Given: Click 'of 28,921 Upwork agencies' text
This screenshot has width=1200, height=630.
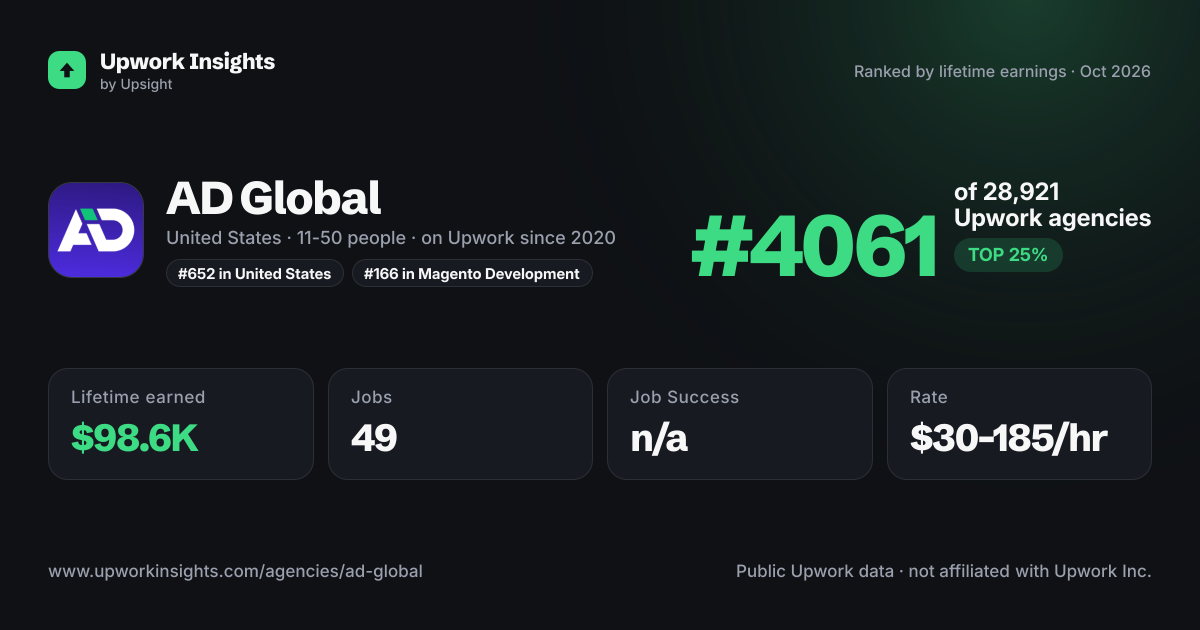Looking at the screenshot, I should 1052,205.
